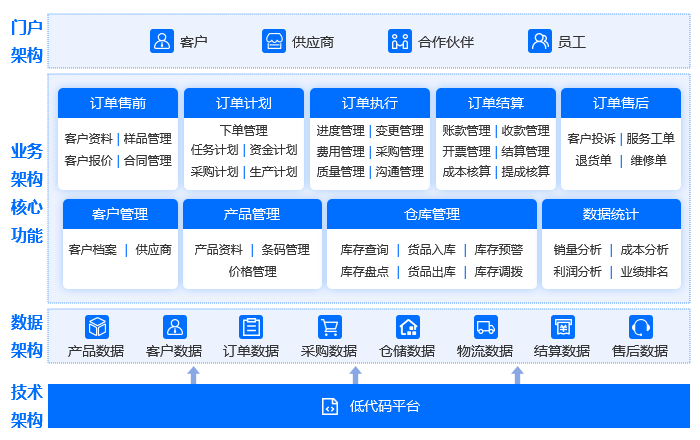Click the 低代码平台 blue bar

[x=500, y=406]
